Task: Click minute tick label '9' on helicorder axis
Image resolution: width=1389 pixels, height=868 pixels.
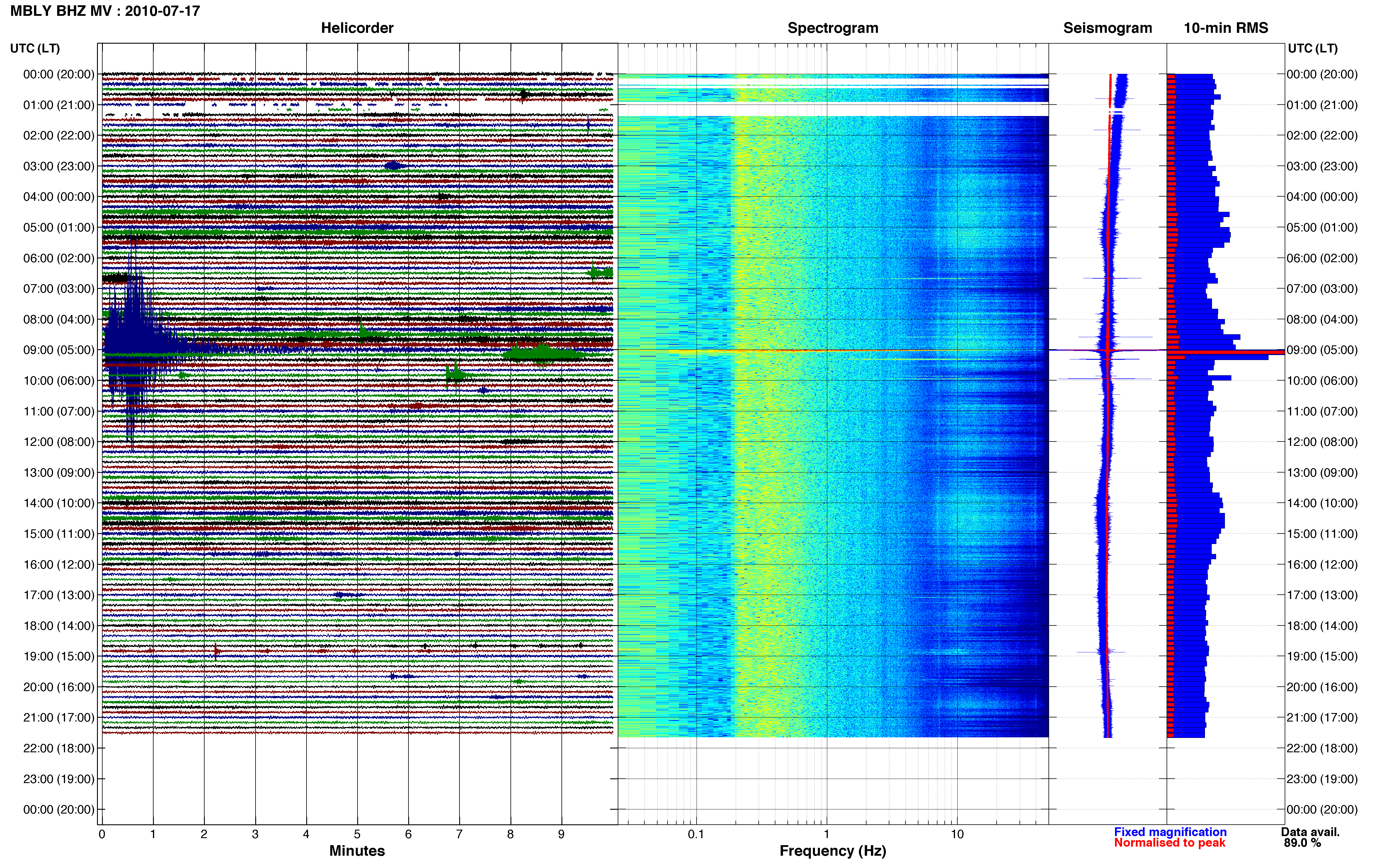Action: click(x=561, y=834)
